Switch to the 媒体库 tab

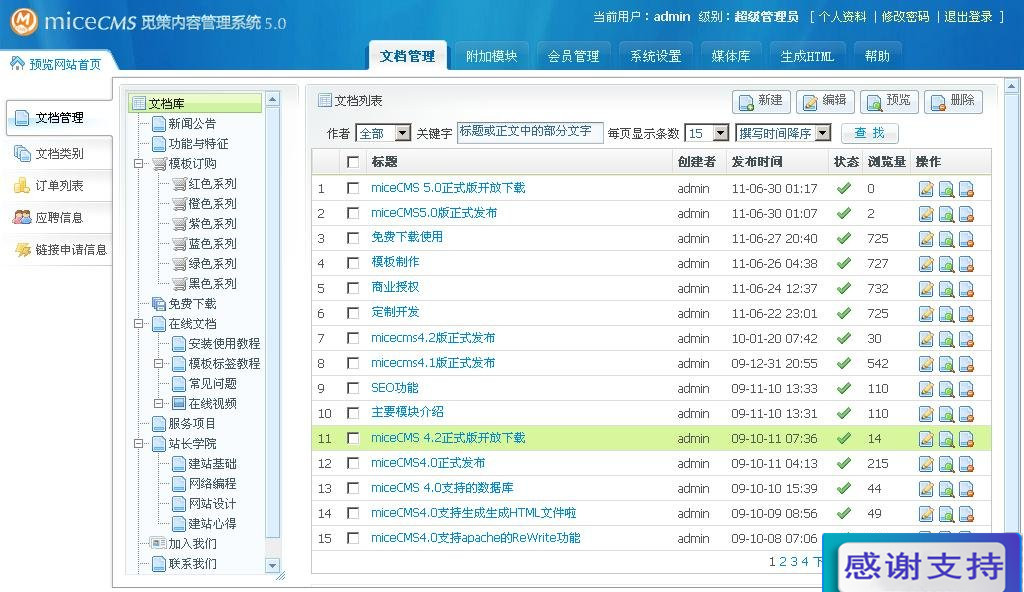[x=731, y=56]
